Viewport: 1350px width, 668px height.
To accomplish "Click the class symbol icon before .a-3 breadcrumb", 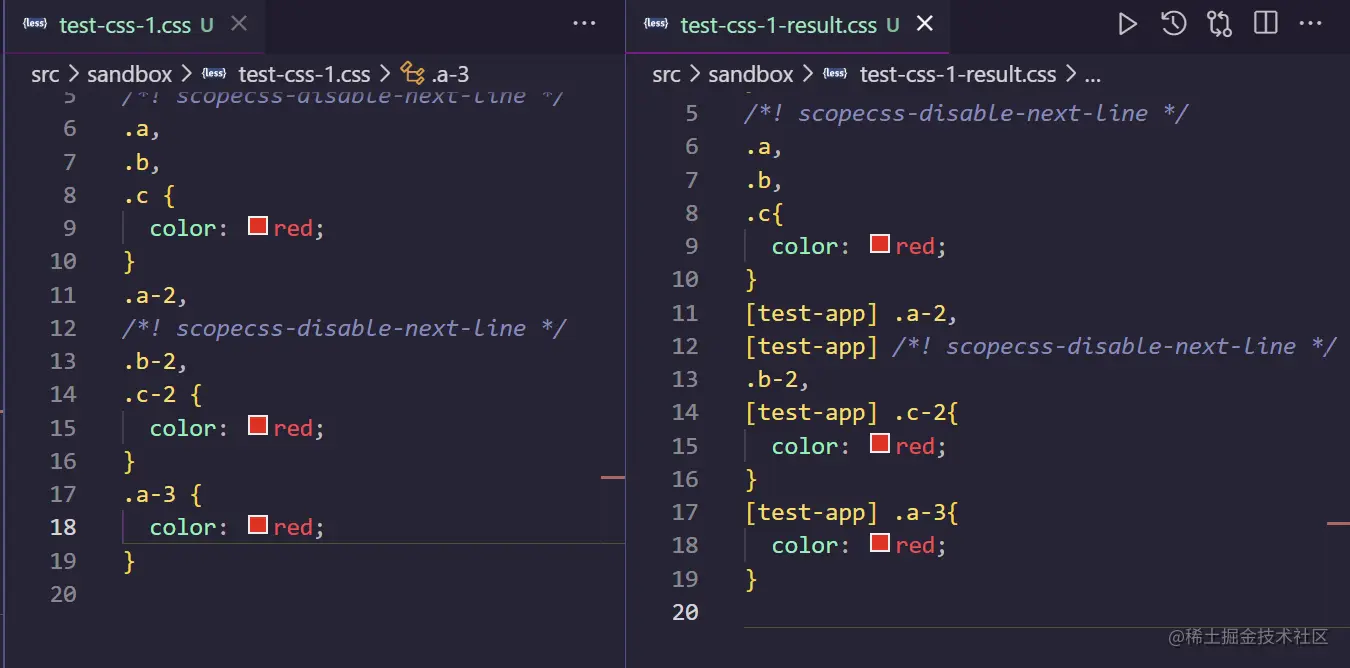I will (412, 73).
